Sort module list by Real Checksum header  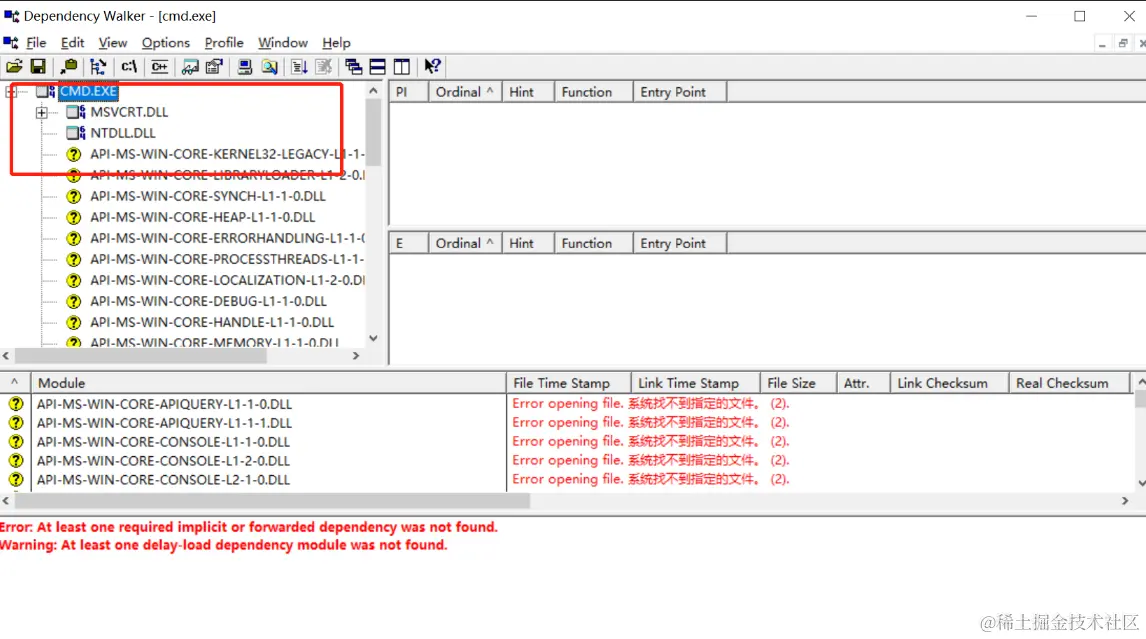[x=1069, y=383]
